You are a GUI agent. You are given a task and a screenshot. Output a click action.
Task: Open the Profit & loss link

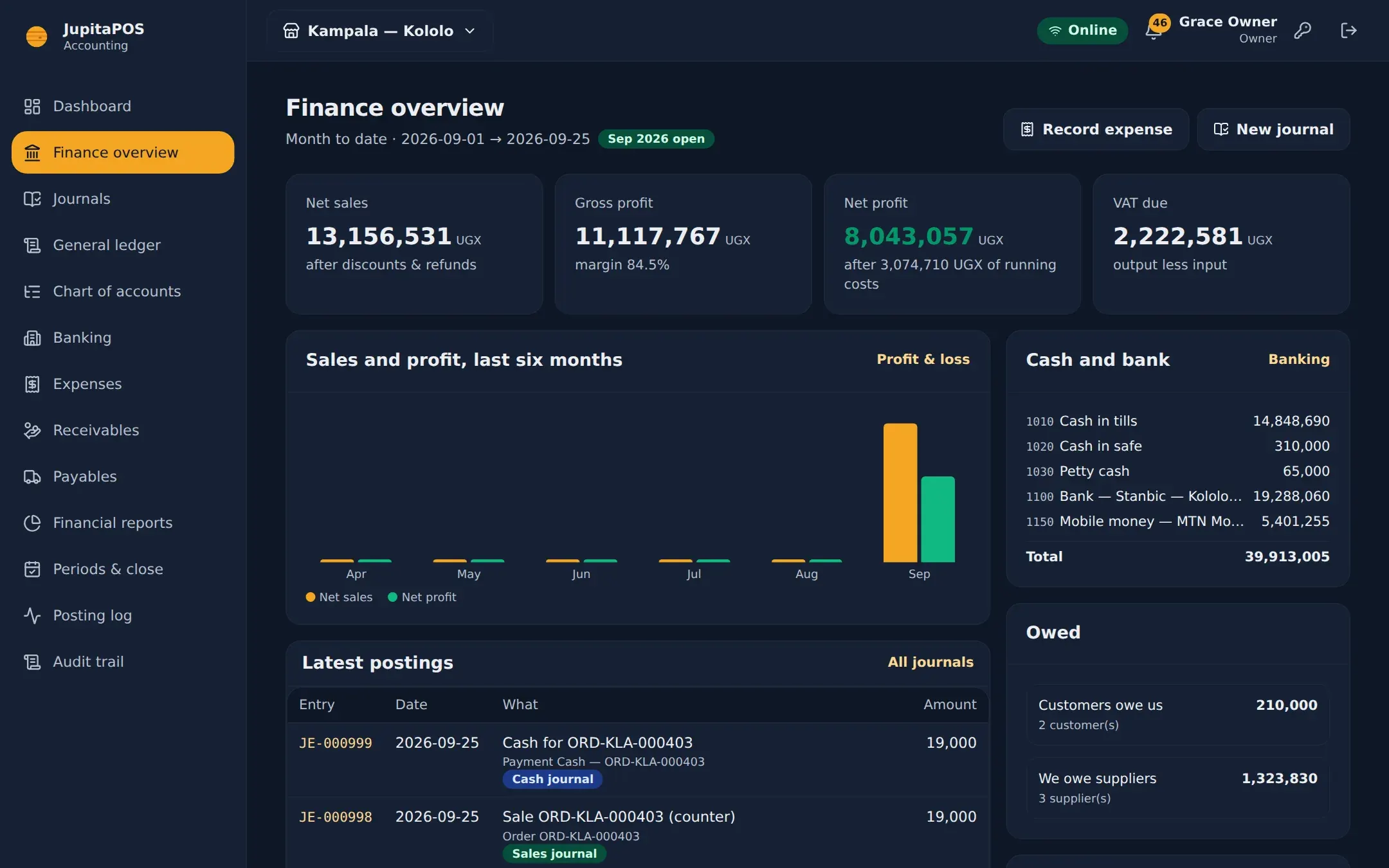923,359
